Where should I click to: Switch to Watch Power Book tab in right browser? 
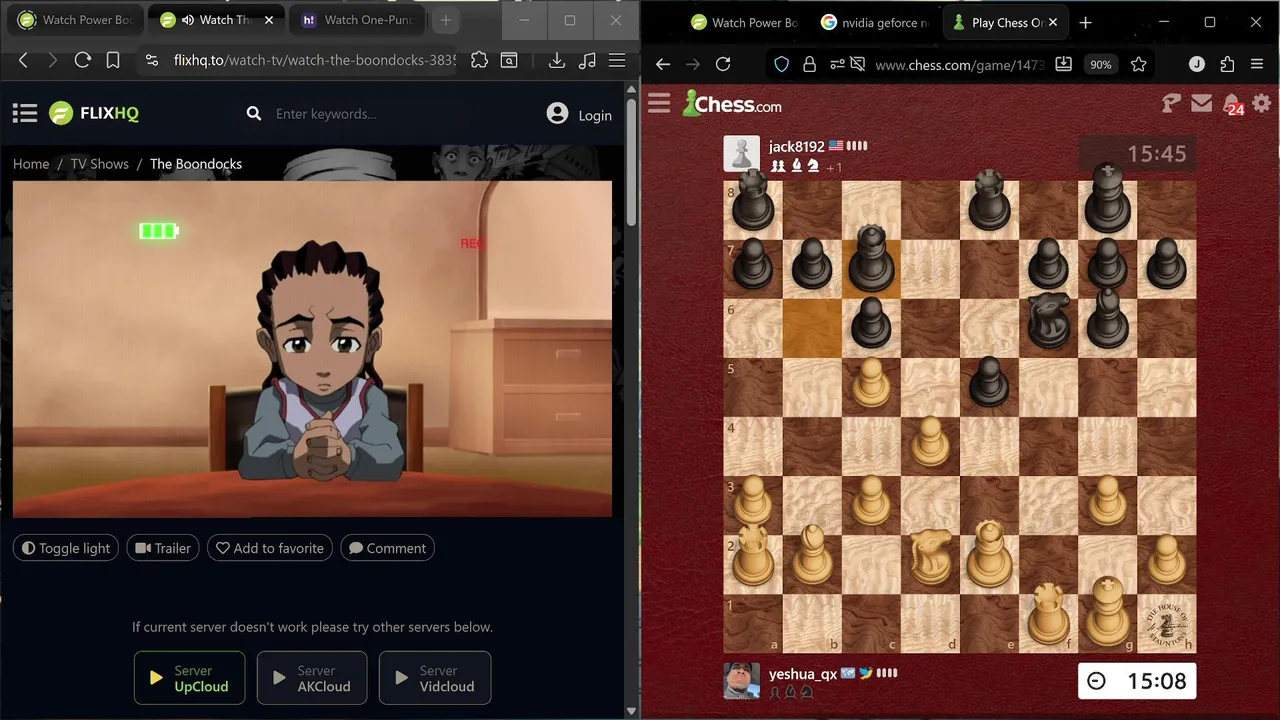[745, 22]
